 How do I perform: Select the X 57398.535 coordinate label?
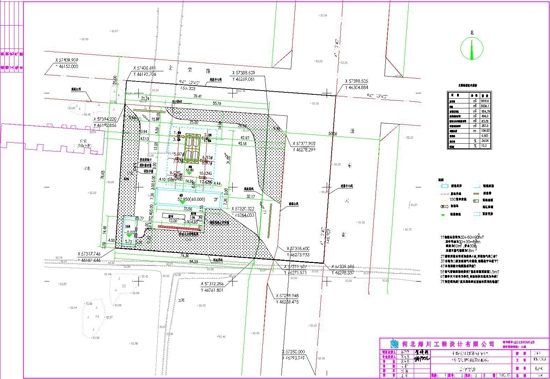(x=357, y=81)
